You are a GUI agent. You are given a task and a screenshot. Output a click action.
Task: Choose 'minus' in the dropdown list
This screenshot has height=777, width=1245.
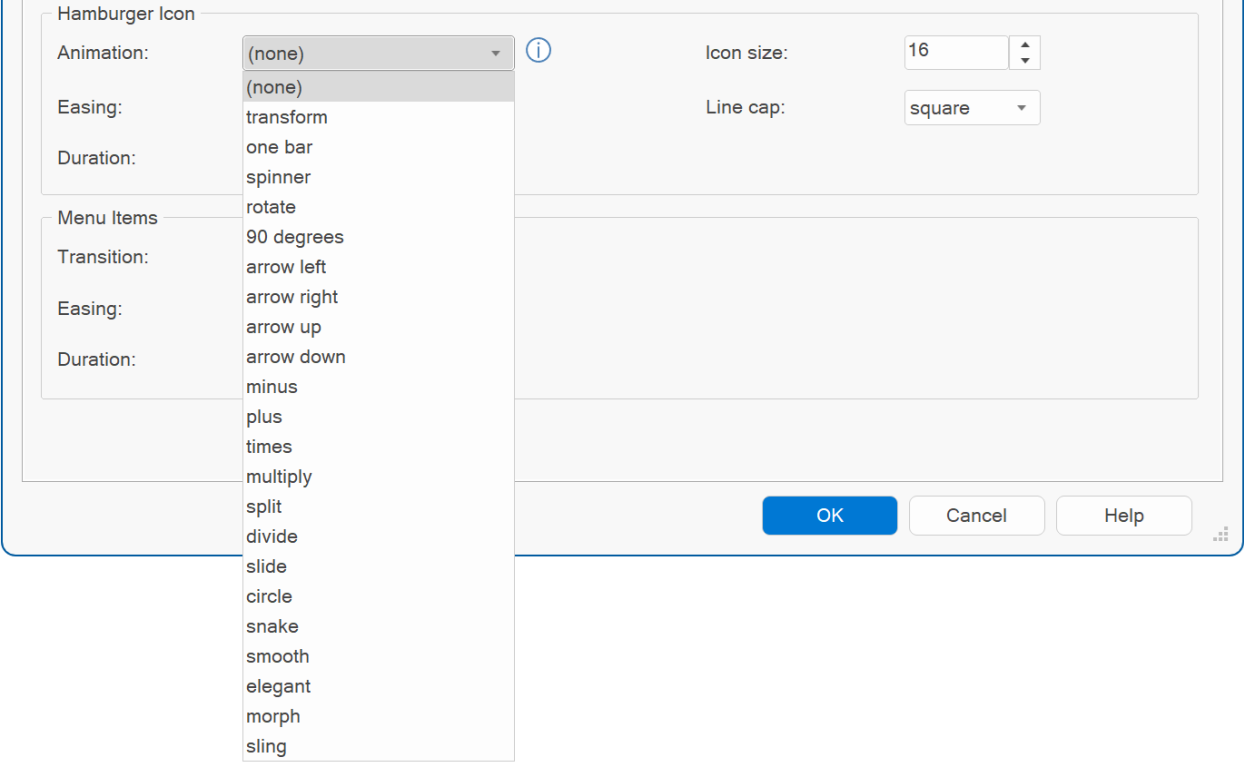pyautogui.click(x=272, y=387)
